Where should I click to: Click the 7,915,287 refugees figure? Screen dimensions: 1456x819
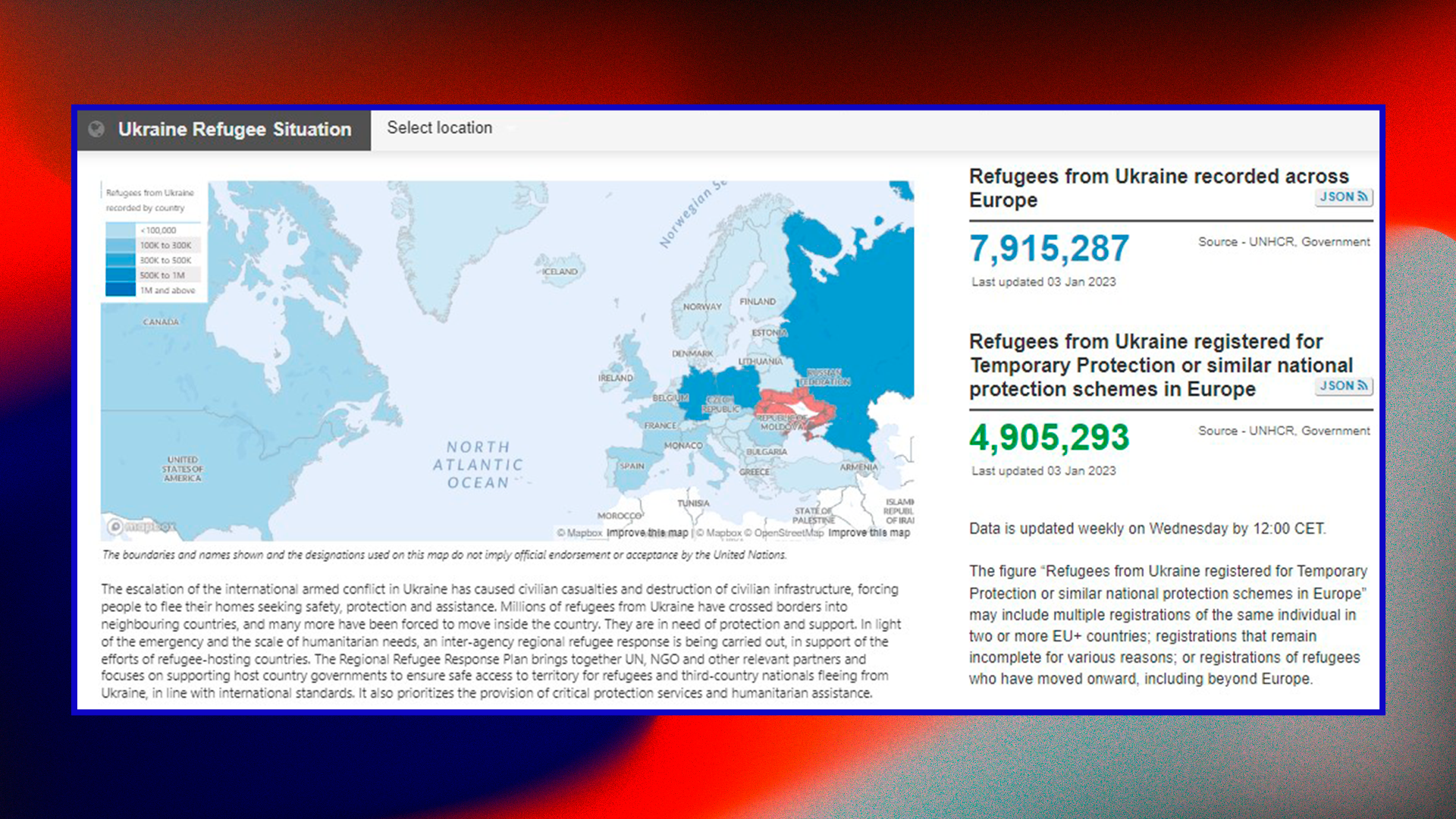point(1049,249)
